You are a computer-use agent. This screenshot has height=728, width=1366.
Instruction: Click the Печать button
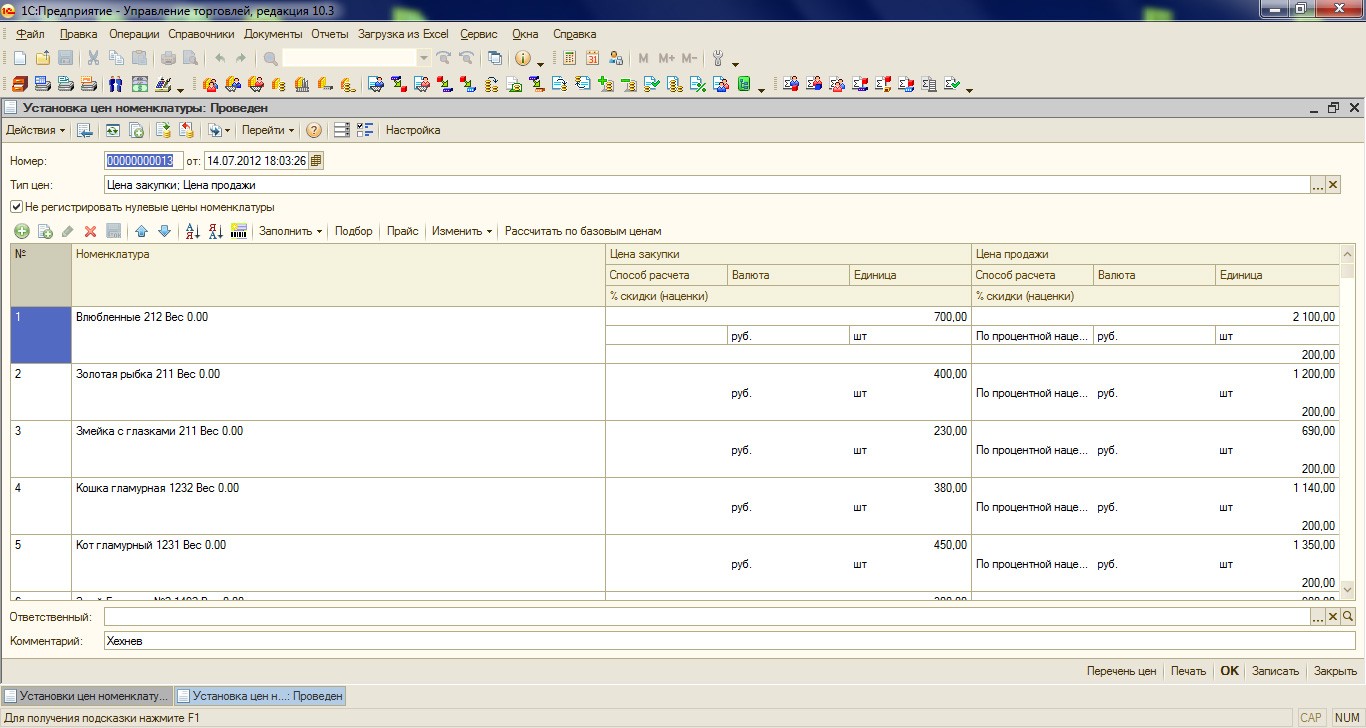1188,671
